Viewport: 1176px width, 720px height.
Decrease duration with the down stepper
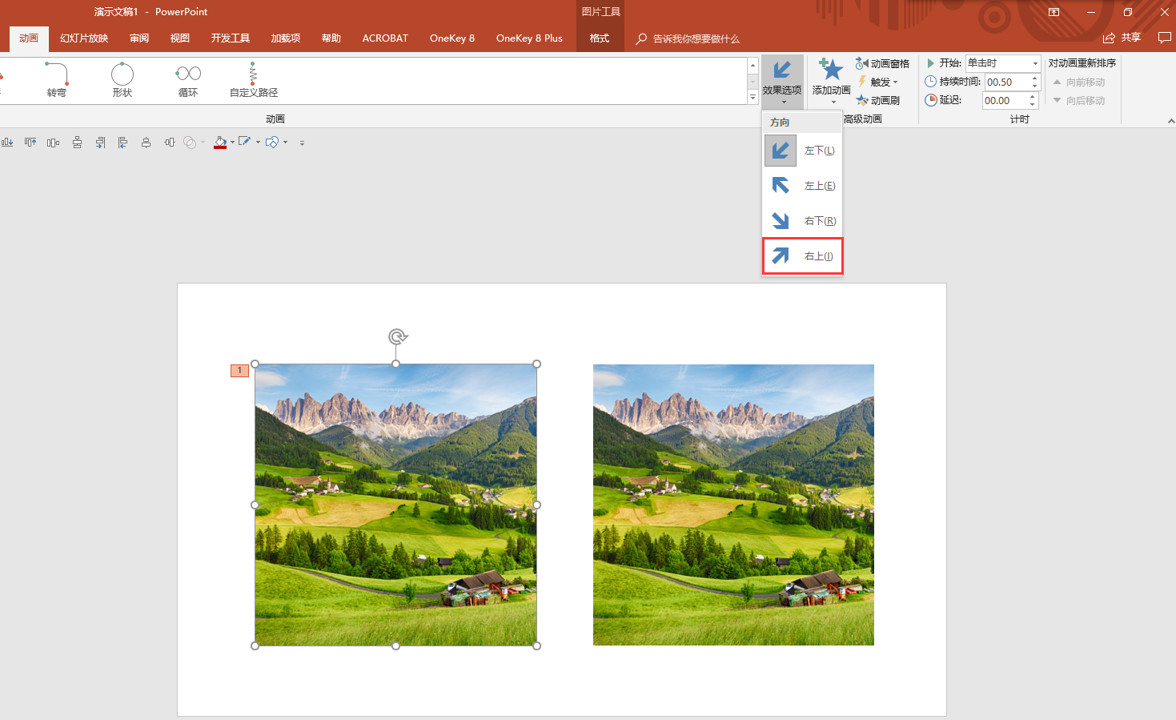point(1035,86)
